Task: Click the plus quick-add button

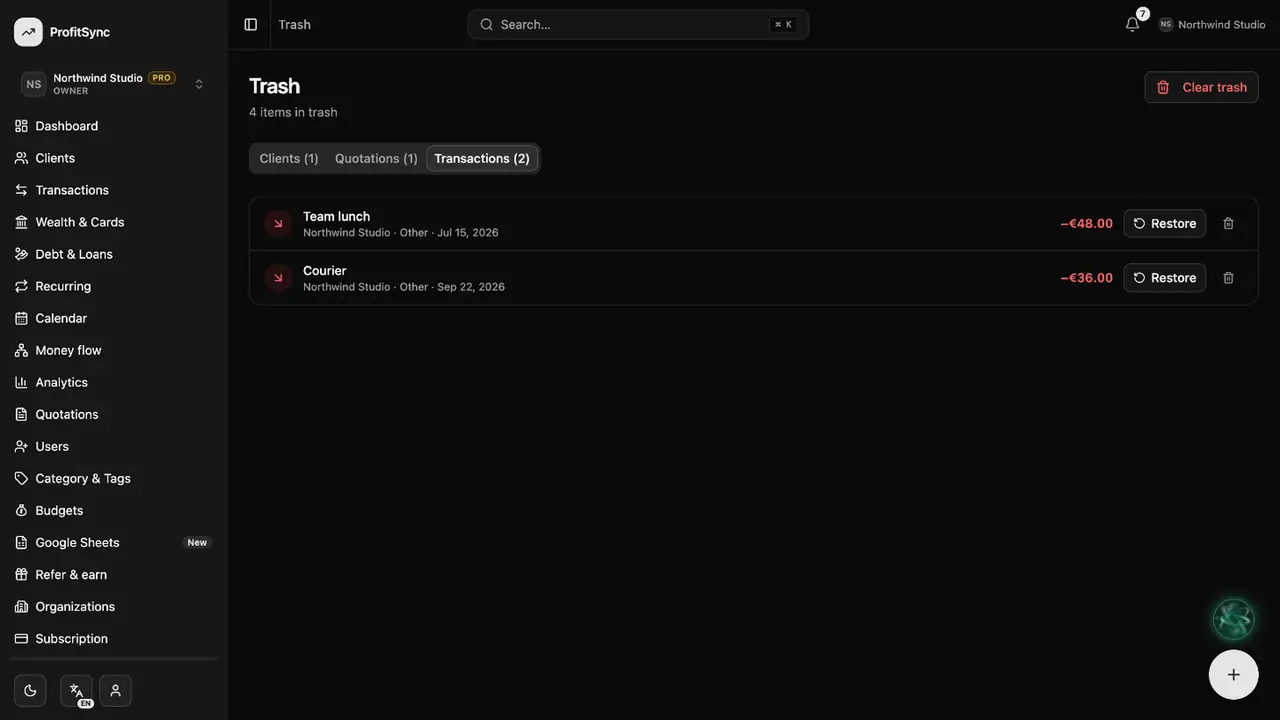Action: (x=1233, y=675)
